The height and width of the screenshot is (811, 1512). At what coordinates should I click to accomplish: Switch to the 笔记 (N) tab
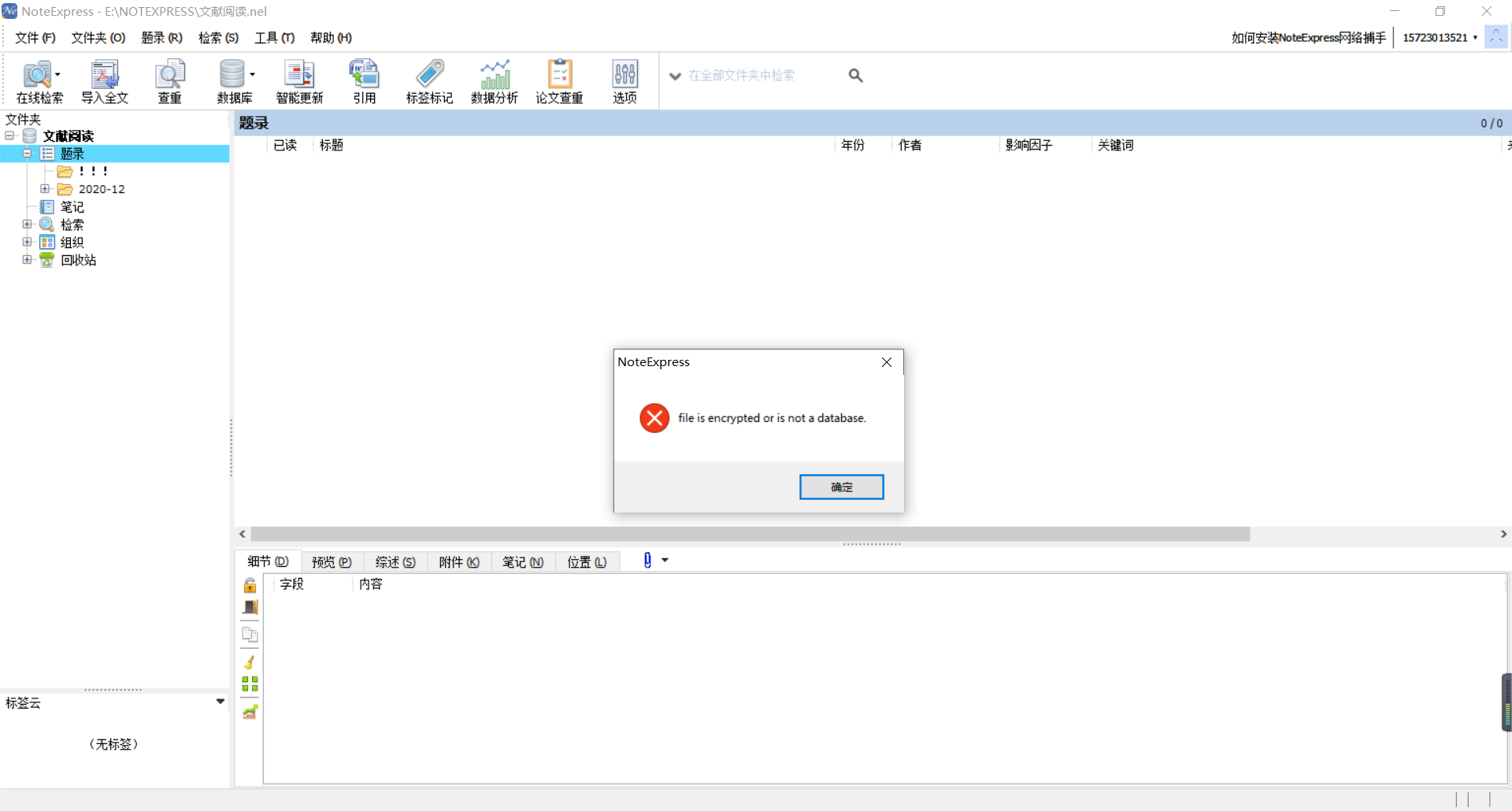tap(523, 562)
